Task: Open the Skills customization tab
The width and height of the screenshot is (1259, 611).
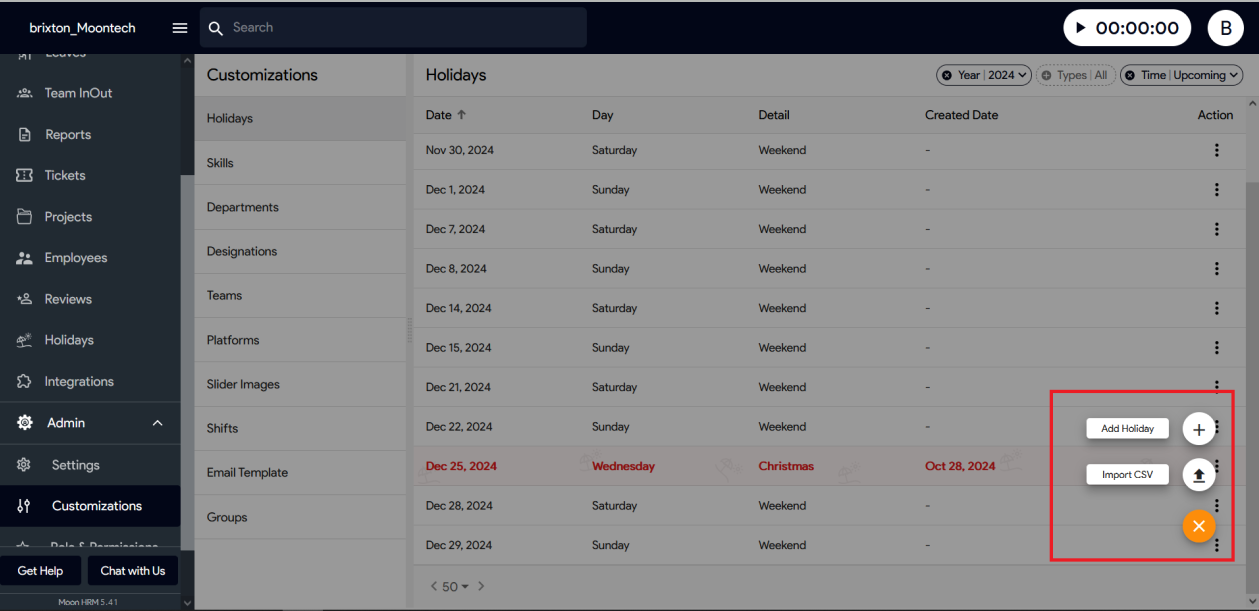Action: point(220,163)
